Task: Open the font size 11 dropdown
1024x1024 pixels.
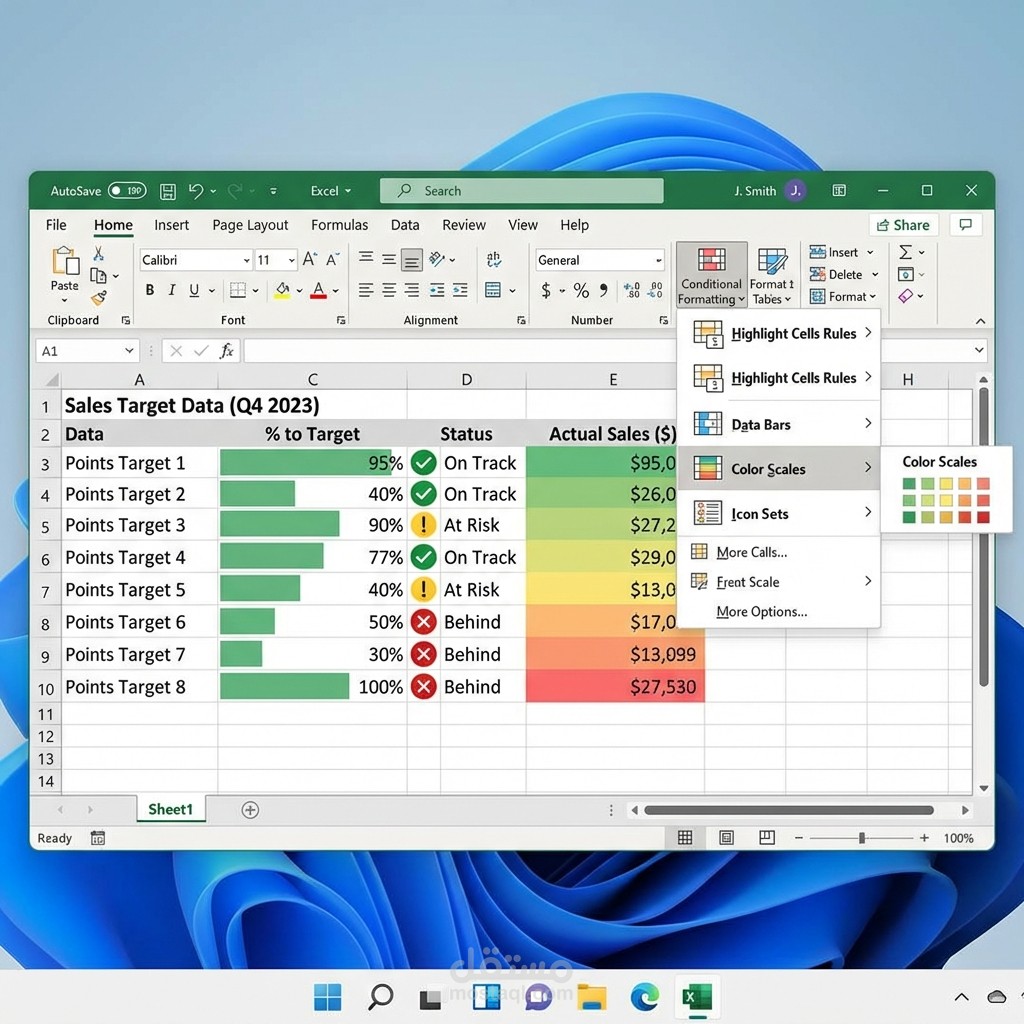Action: [291, 260]
